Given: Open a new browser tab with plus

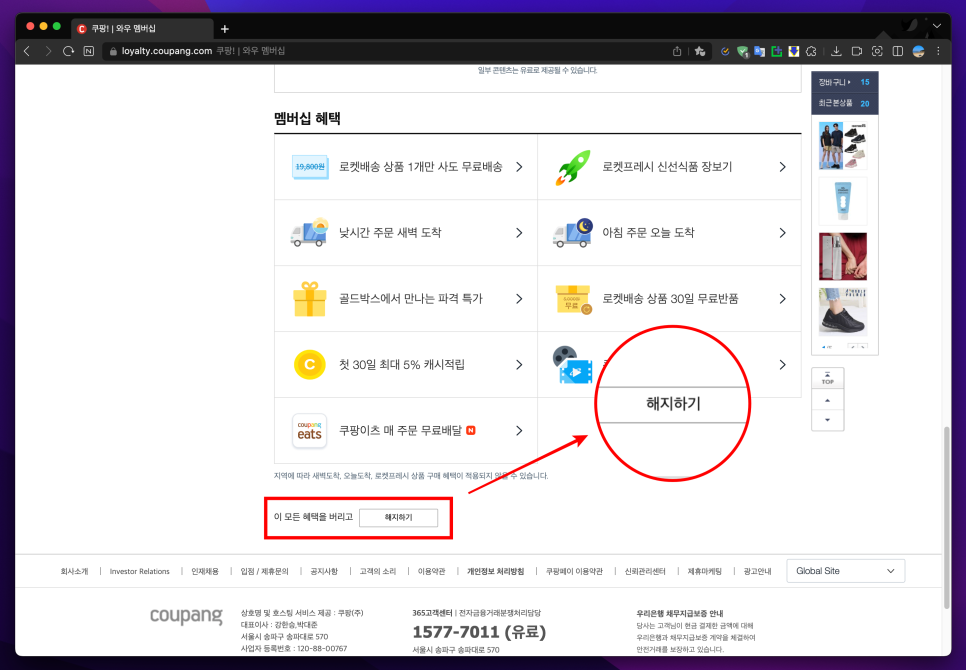Looking at the screenshot, I should click(x=225, y=29).
